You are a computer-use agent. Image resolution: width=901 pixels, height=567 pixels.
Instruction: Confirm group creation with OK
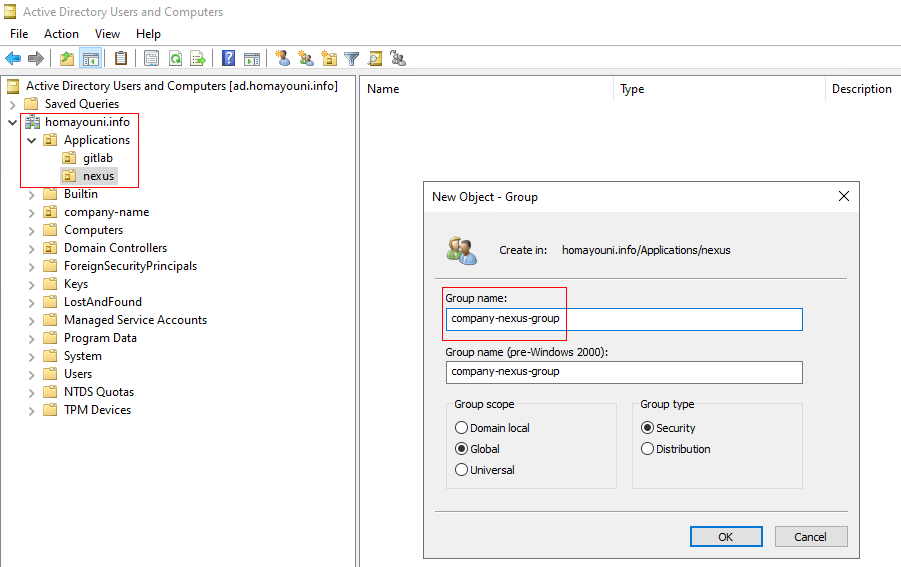point(726,537)
